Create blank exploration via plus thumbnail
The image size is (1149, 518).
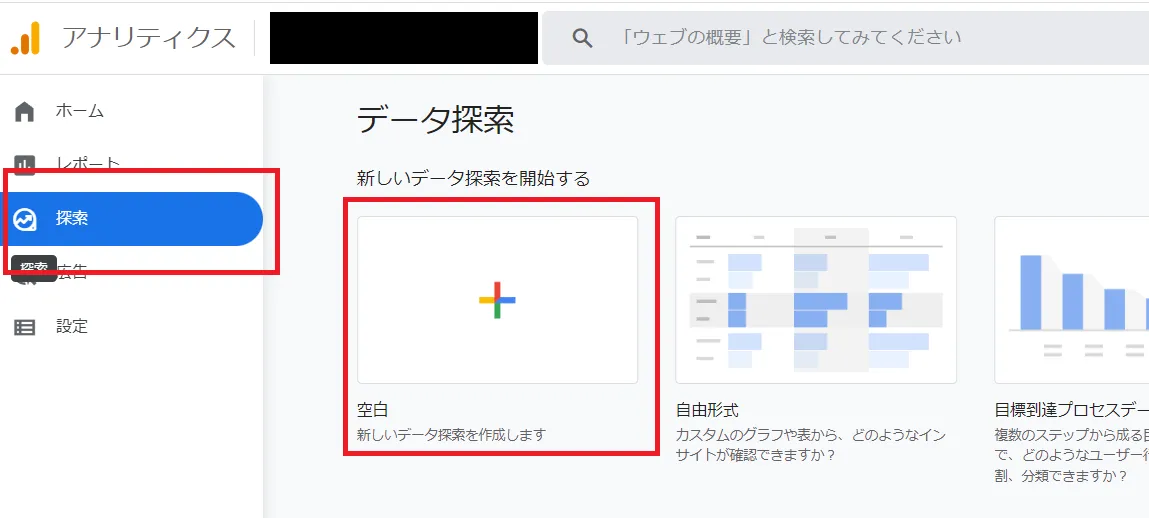(498, 300)
